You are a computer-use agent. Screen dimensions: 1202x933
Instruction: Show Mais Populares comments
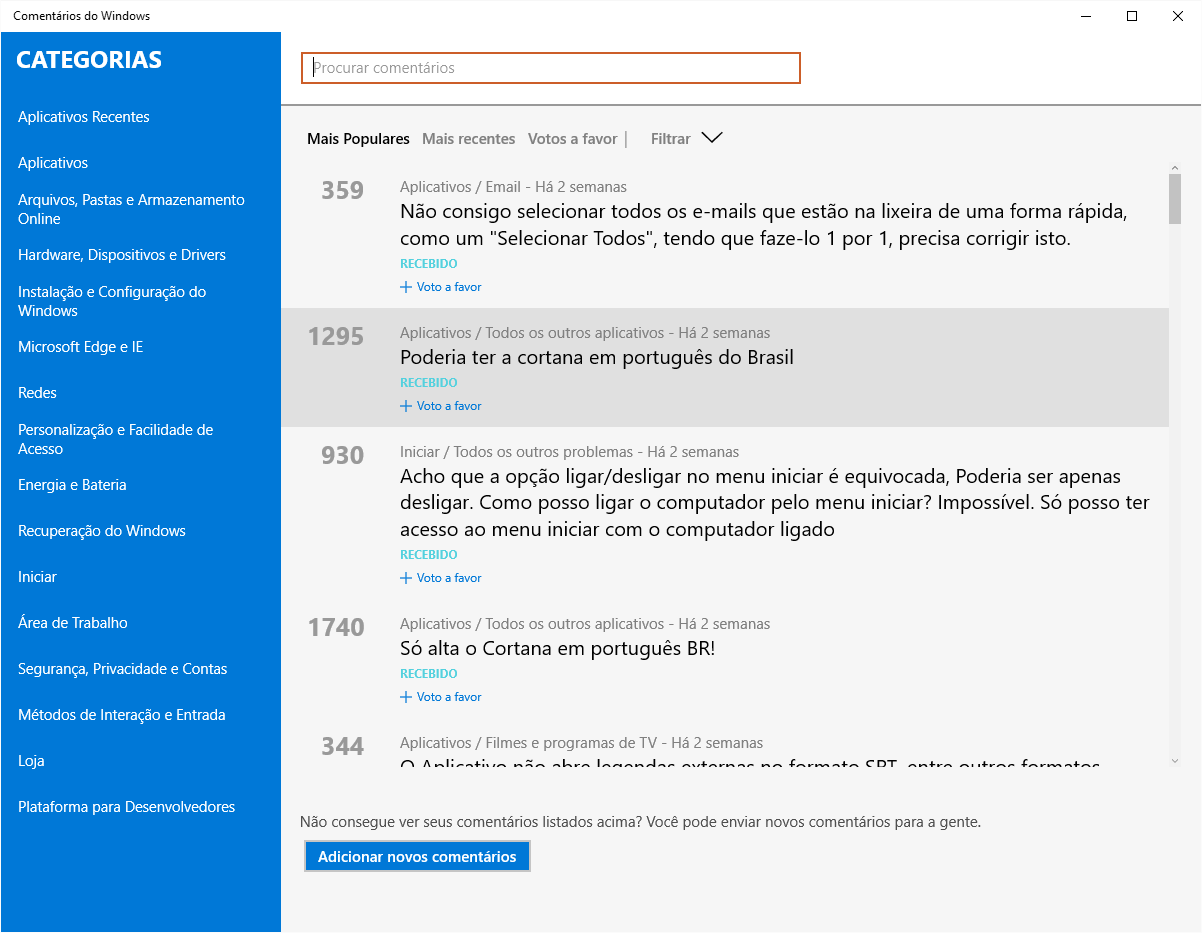358,139
